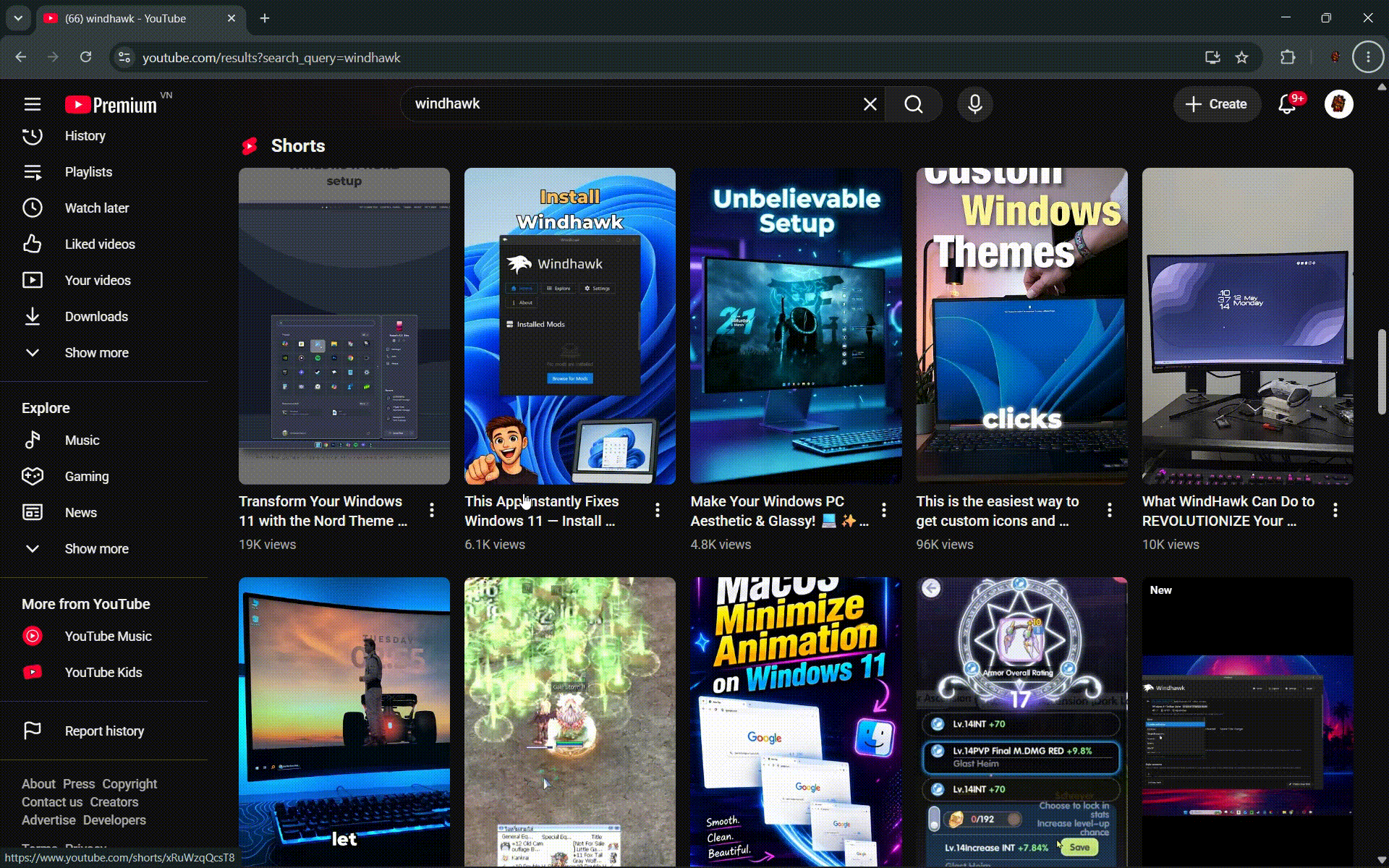The image size is (1389, 868).
Task: Open more options for 'What WindHawk Can Do' short
Action: [1335, 511]
